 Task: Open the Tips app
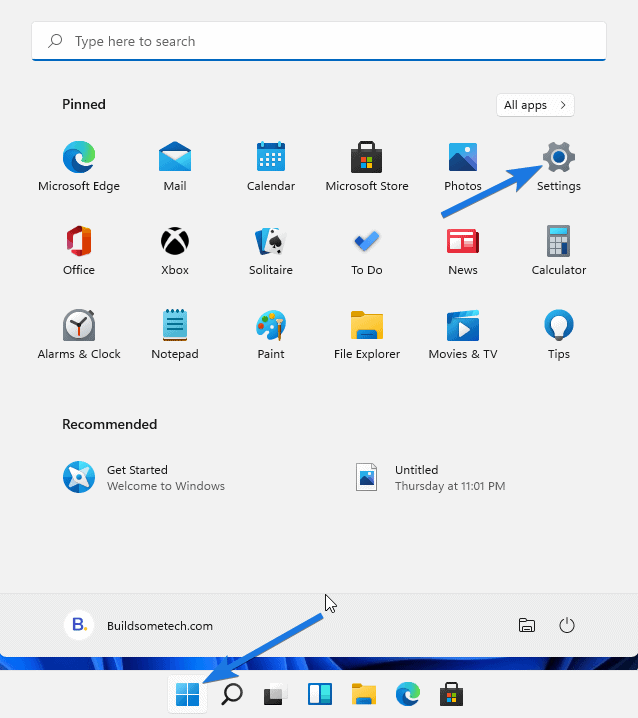pos(559,334)
